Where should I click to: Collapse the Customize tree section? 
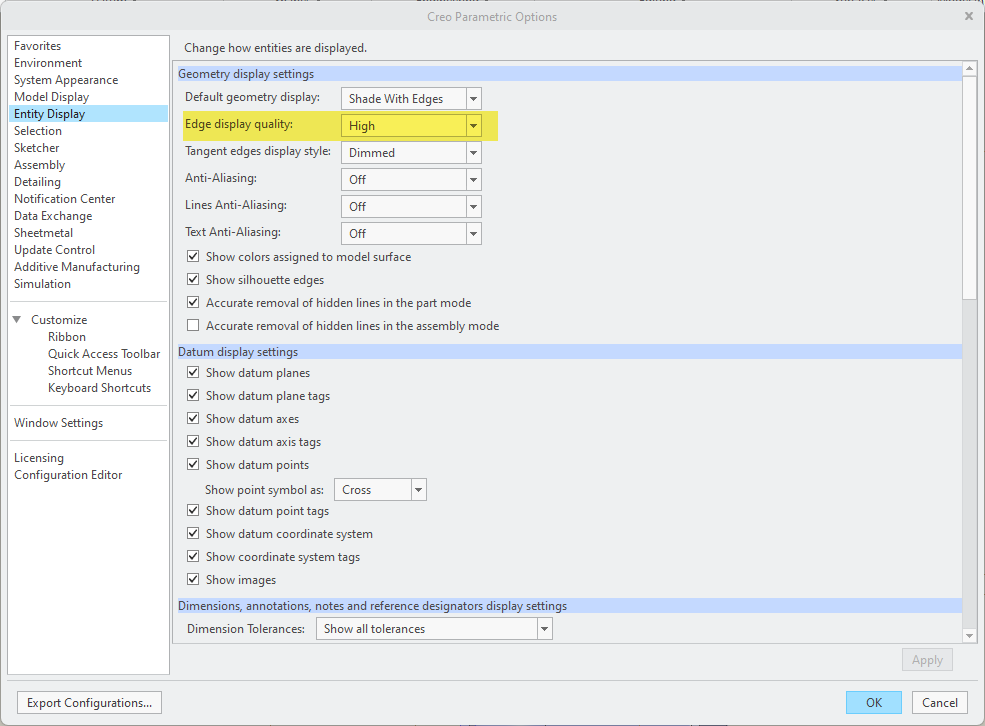(17, 320)
